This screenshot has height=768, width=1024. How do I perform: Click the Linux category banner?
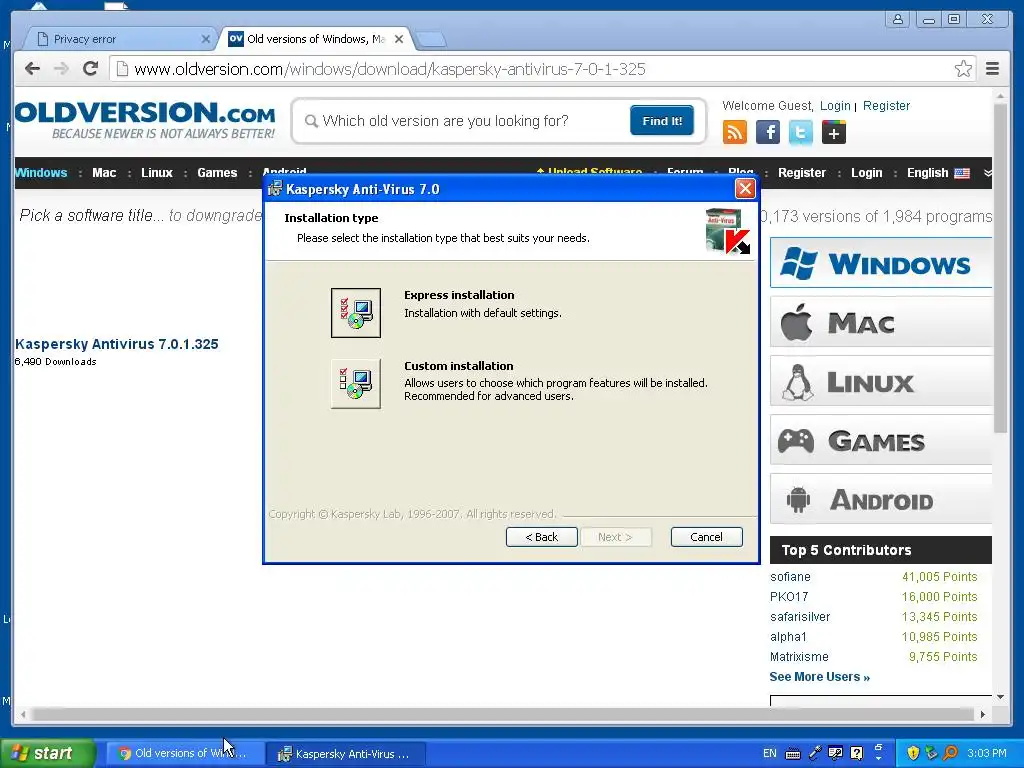(881, 381)
